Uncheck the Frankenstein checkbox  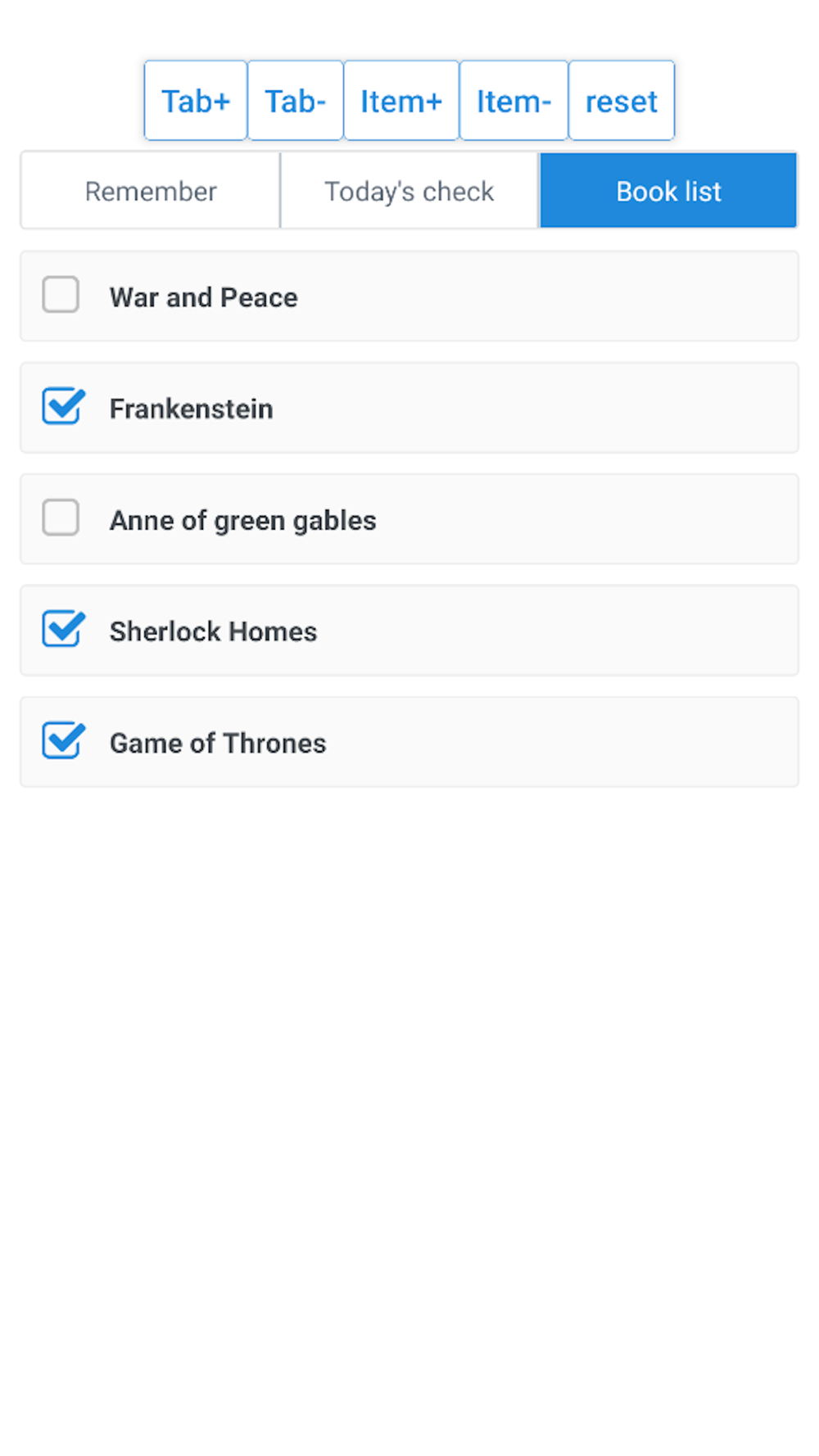(62, 407)
